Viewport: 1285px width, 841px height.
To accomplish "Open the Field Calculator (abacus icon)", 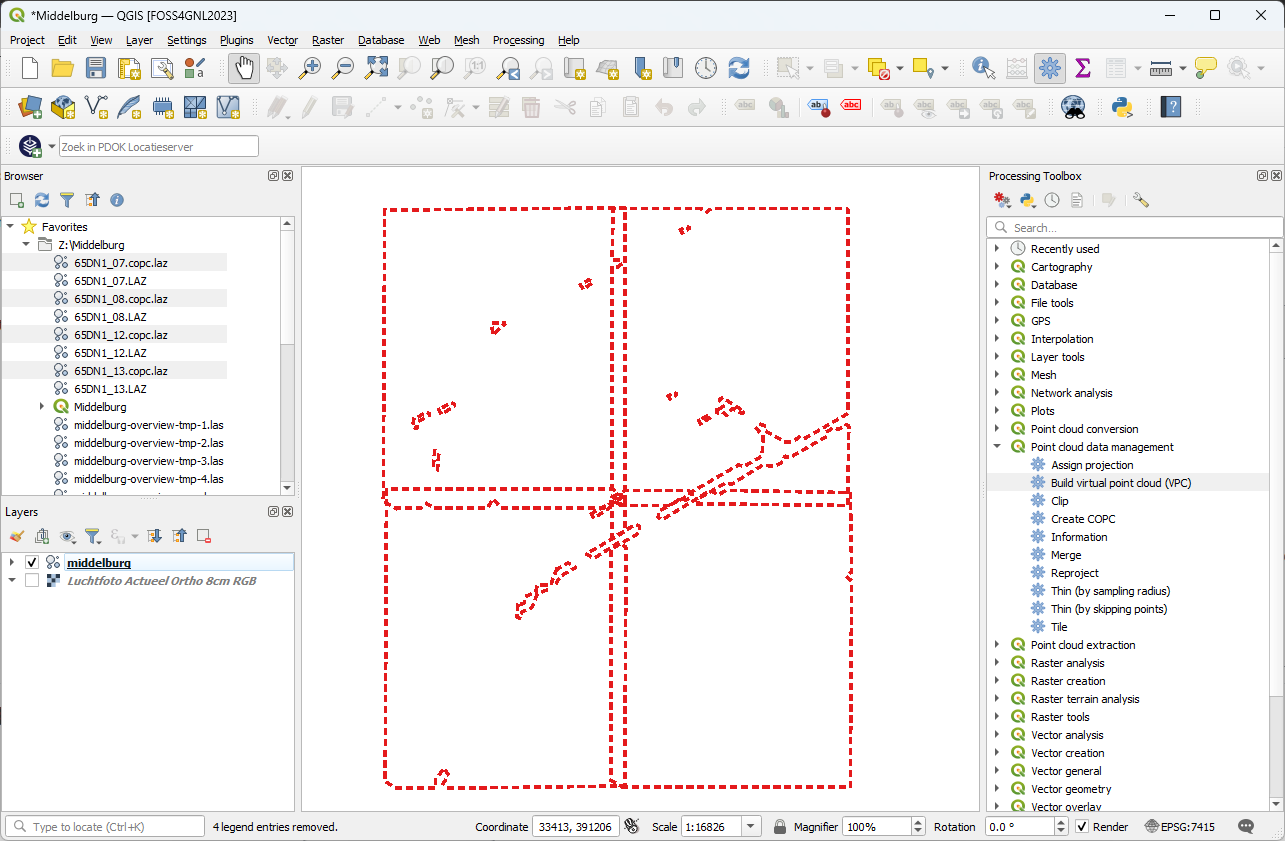I will 1016,69.
